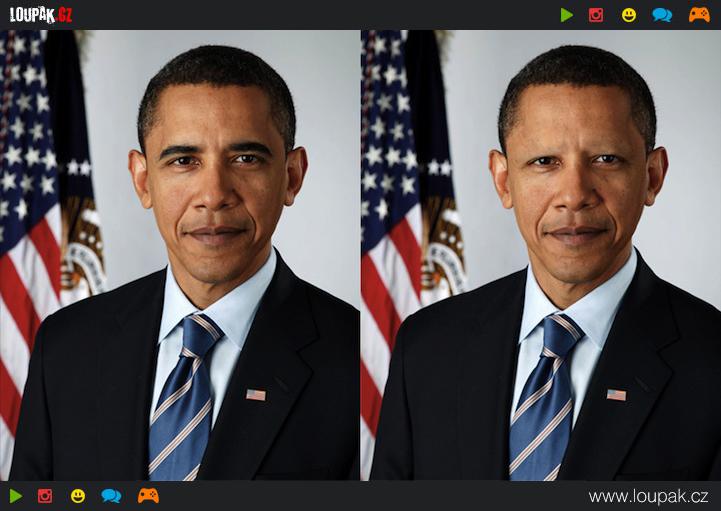Click the yellow smiley icon in bottom bar
The width and height of the screenshot is (721, 511).
[78, 496]
